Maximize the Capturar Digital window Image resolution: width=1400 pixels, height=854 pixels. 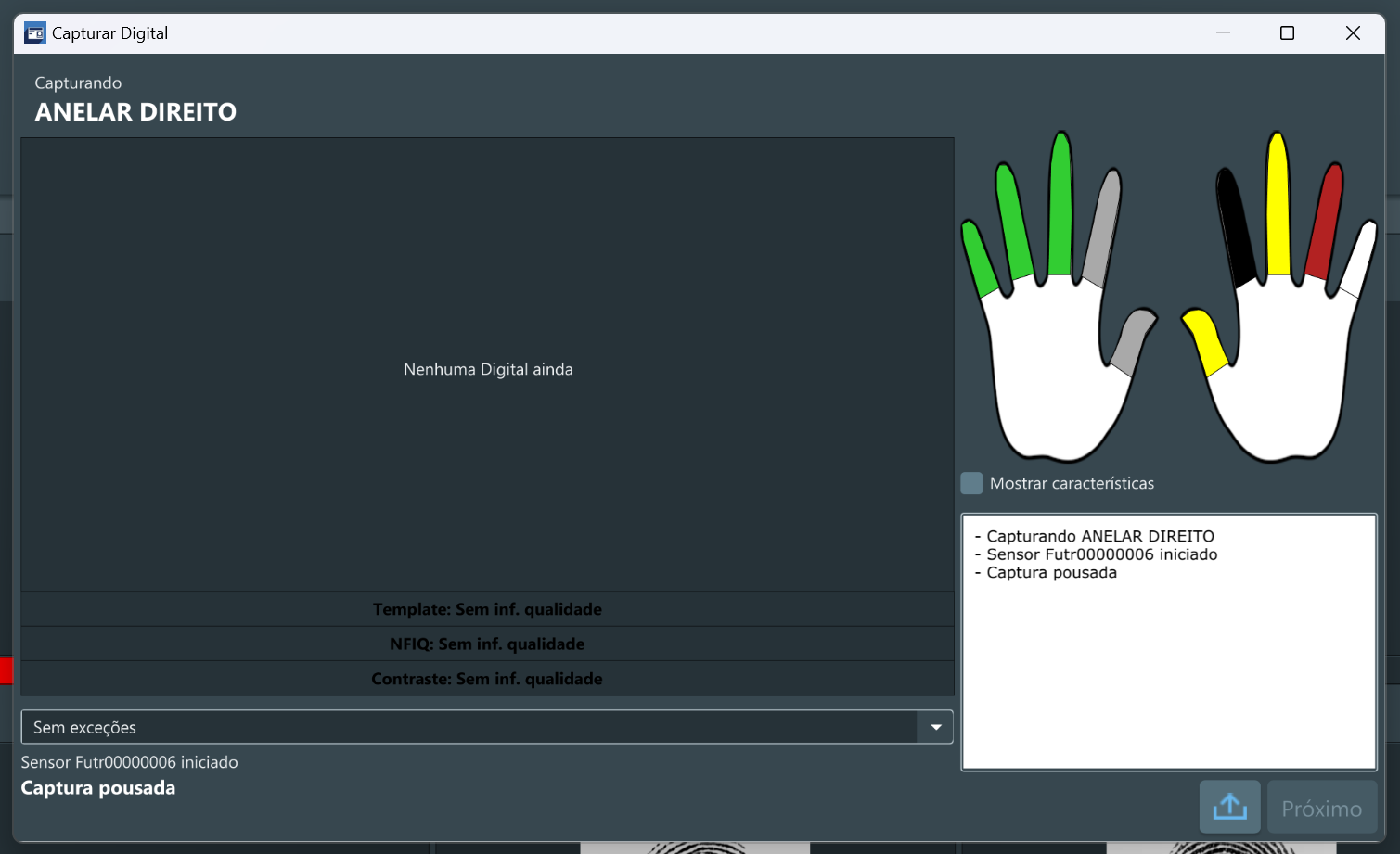[x=1287, y=33]
